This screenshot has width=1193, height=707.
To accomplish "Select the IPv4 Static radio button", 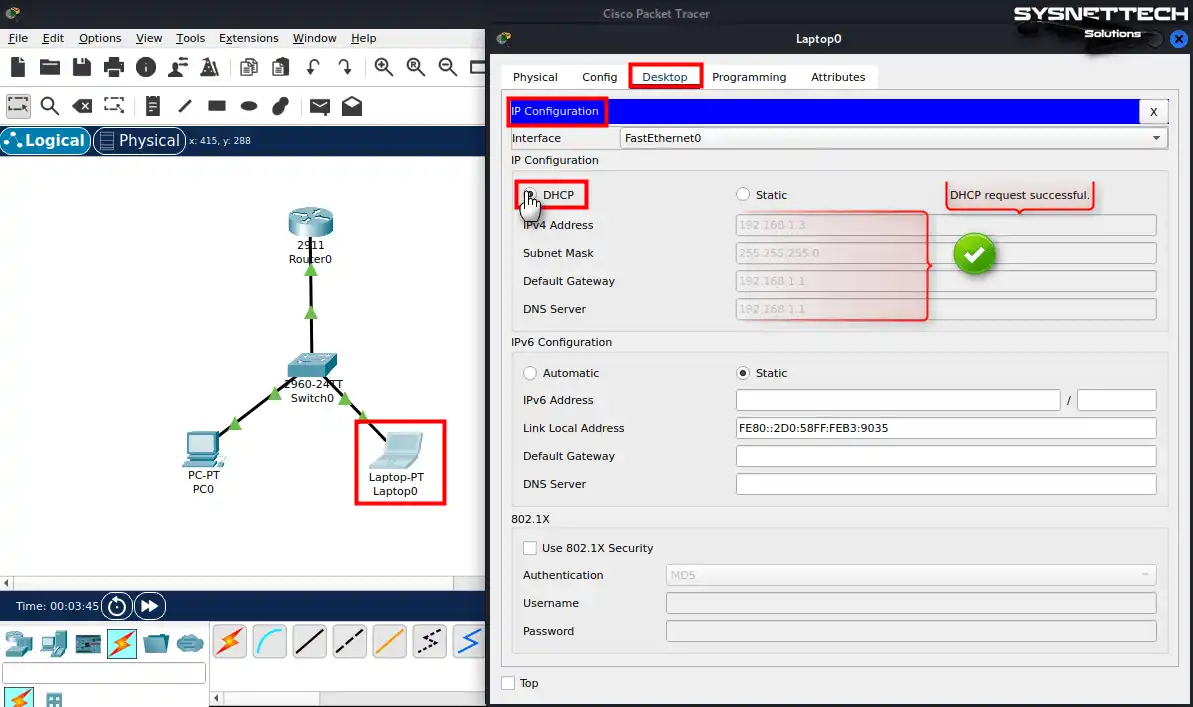I will coord(743,195).
